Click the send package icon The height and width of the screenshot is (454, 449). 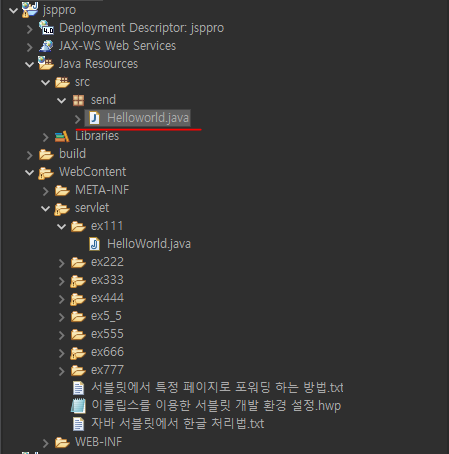click(x=78, y=100)
